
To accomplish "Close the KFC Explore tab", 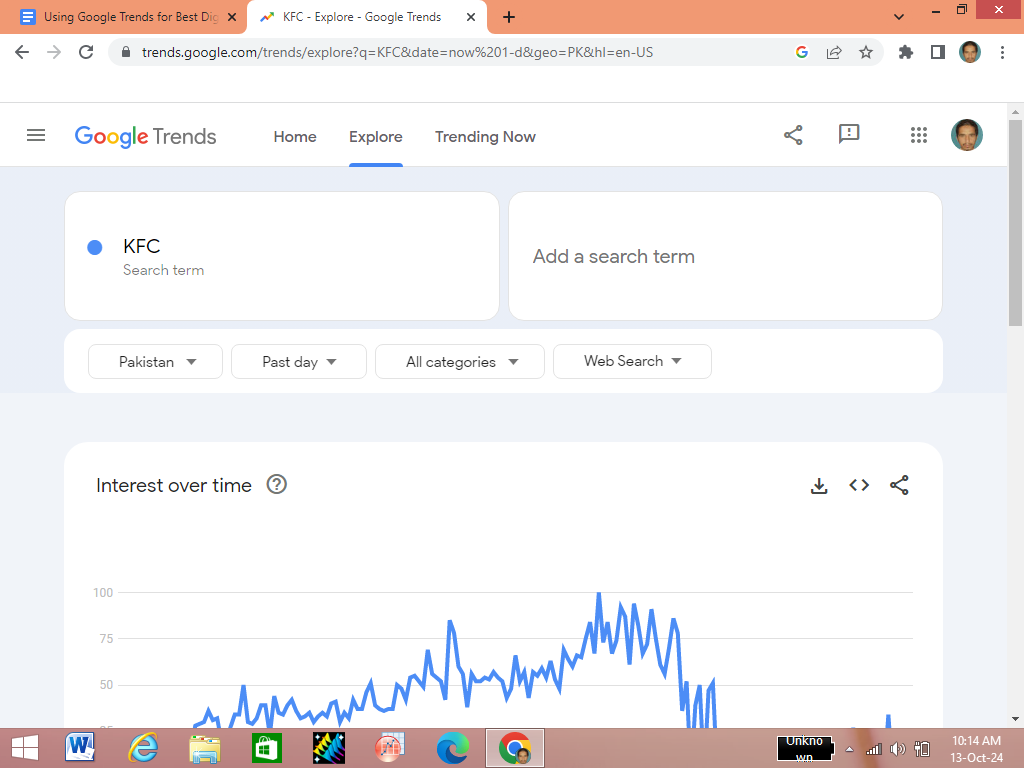I will (471, 17).
